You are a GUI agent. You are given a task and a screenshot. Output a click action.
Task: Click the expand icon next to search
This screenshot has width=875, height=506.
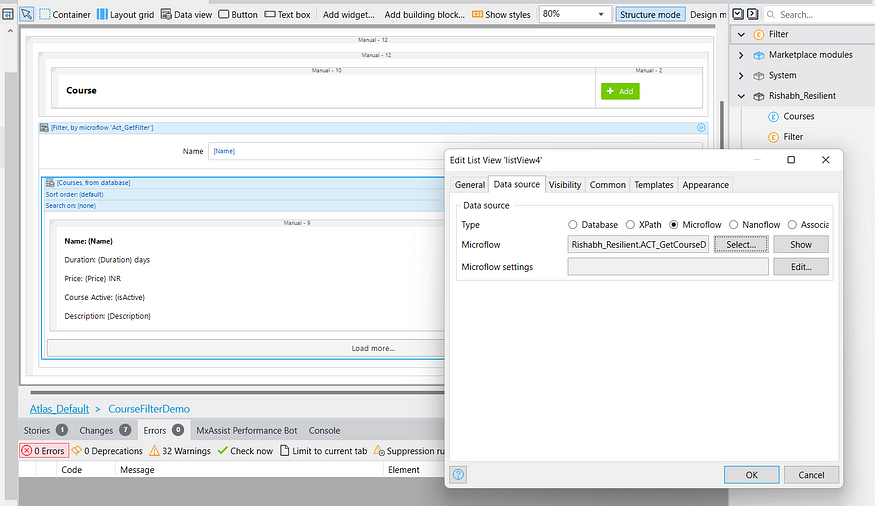[752, 14]
